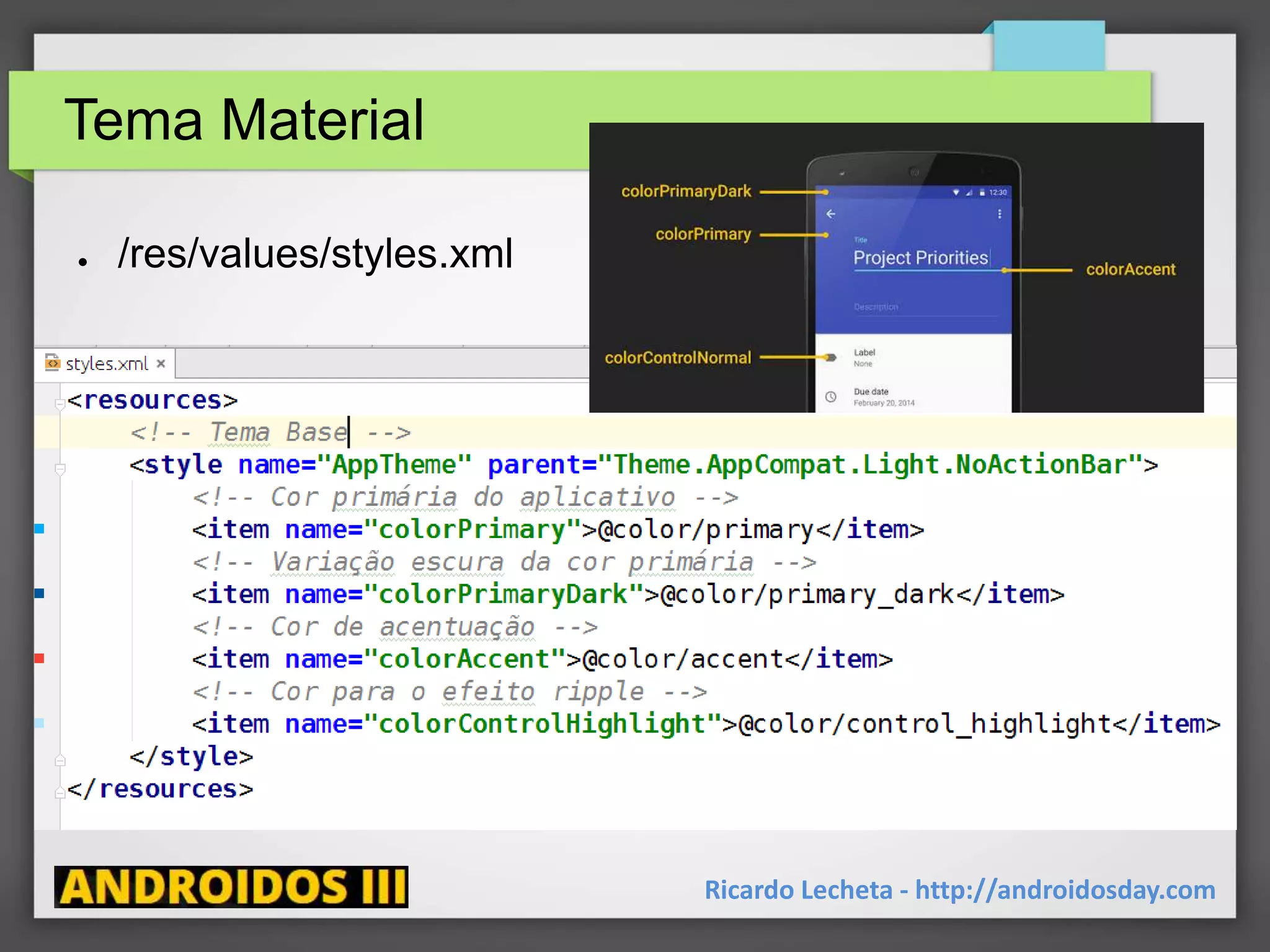
Task: Click the due date clock icon
Action: tap(831, 397)
